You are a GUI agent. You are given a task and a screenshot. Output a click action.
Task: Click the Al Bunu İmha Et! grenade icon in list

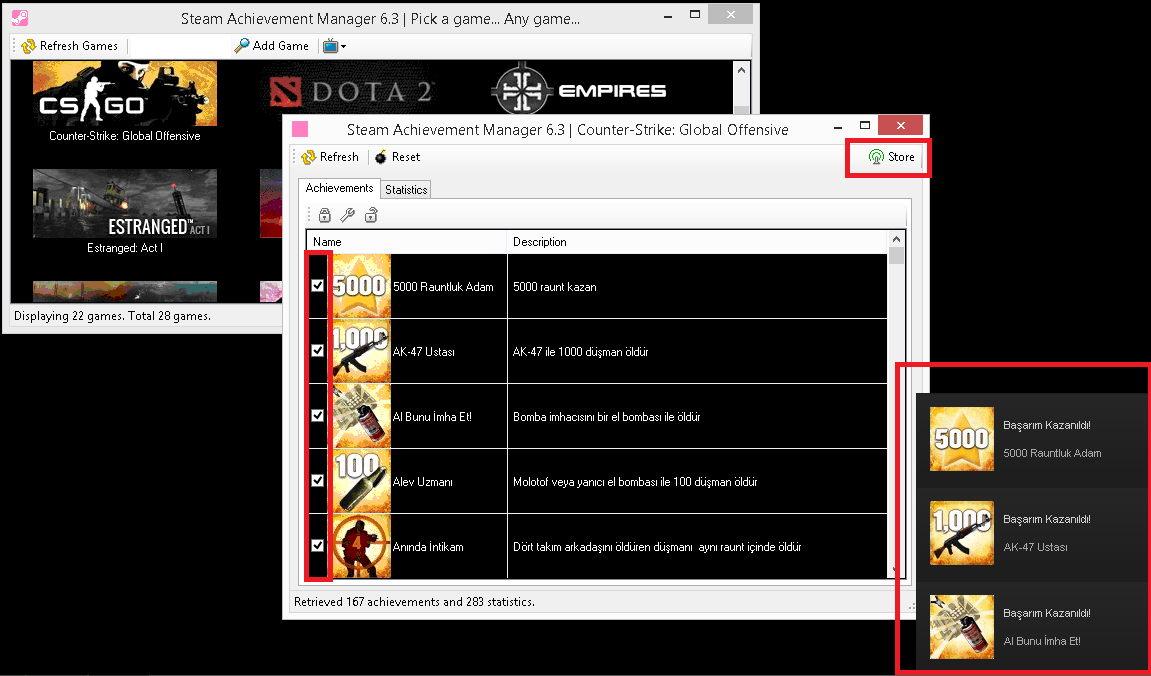point(360,416)
